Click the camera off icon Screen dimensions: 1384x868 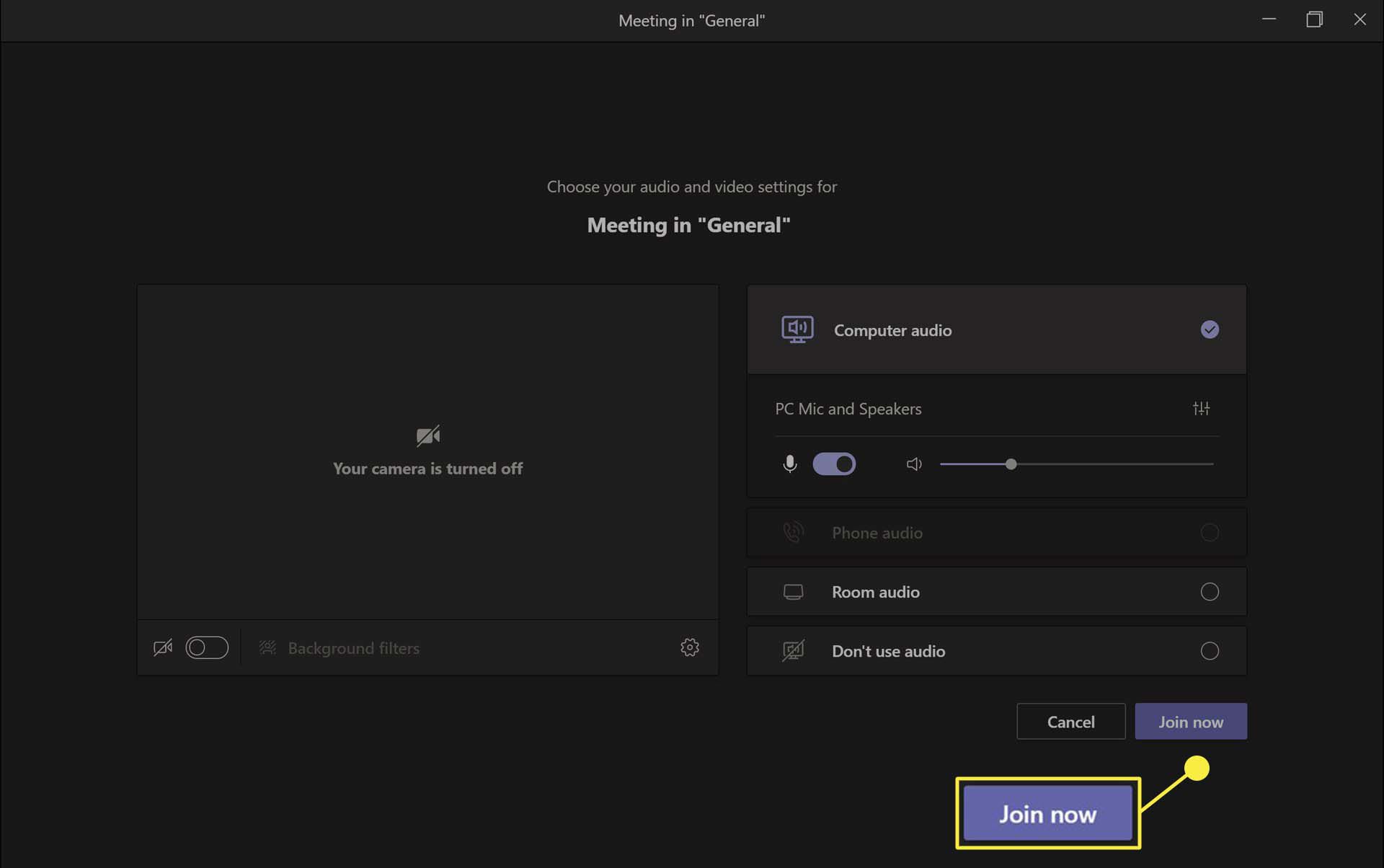click(x=163, y=648)
